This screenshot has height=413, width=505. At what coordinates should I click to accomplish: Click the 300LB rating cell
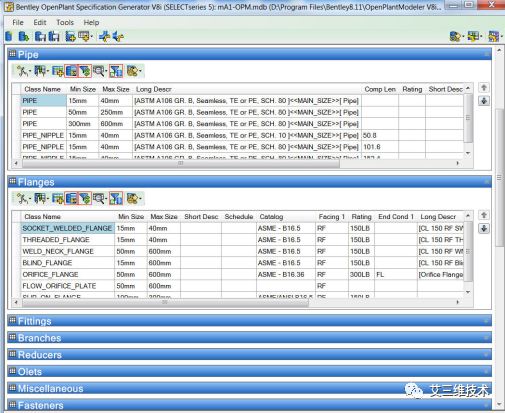tap(361, 274)
